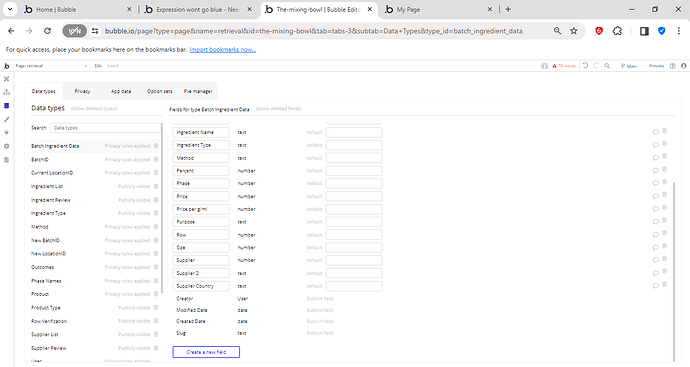Open the Workflow tab icon in sidebar

[6, 92]
